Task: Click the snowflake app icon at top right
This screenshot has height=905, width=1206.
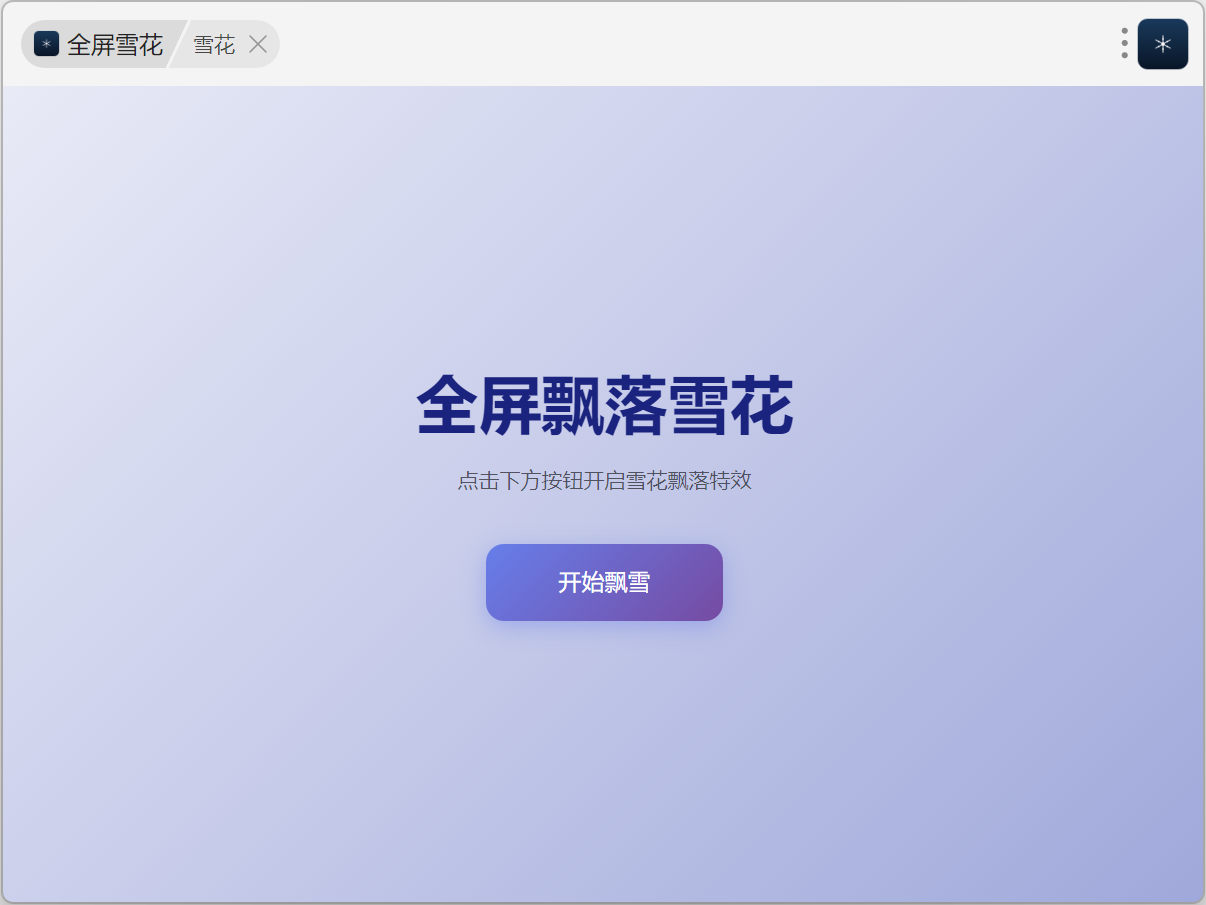Action: (x=1163, y=44)
